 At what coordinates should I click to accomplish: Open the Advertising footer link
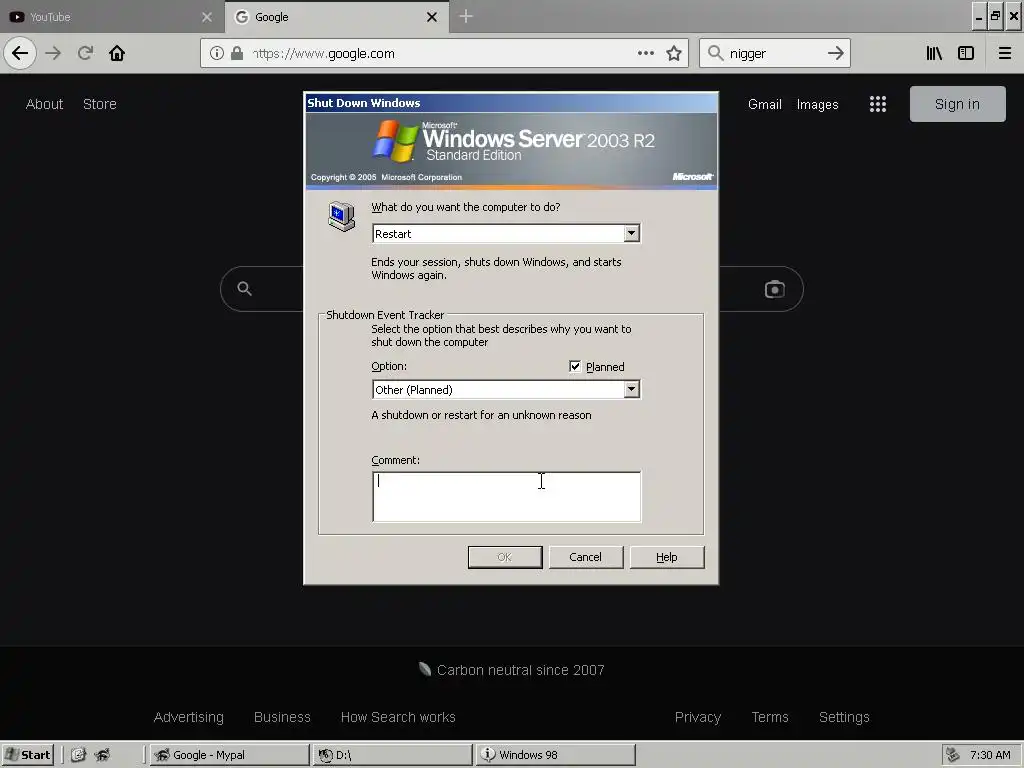(x=189, y=717)
